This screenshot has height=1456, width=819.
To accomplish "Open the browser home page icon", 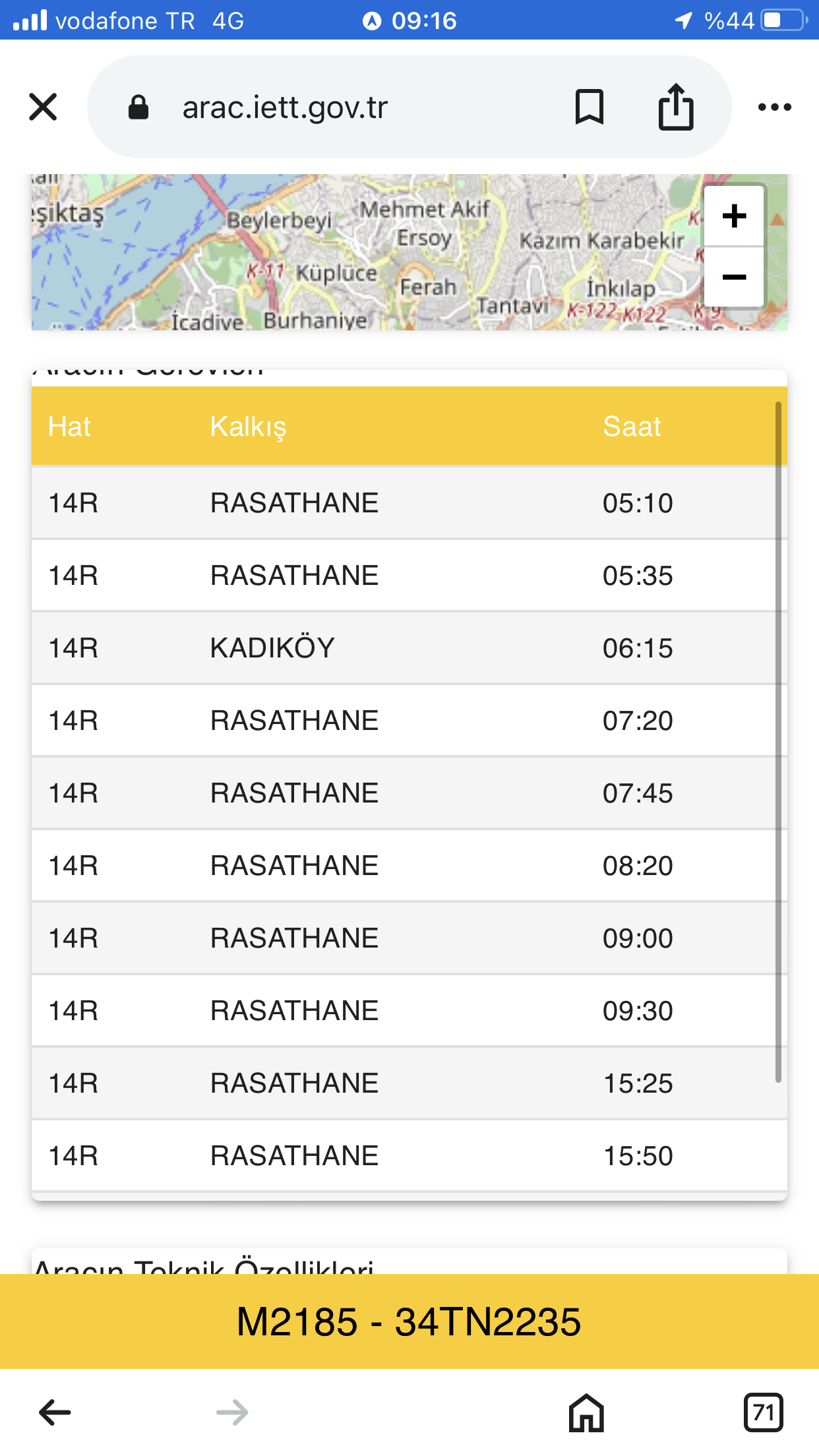I will point(586,1412).
